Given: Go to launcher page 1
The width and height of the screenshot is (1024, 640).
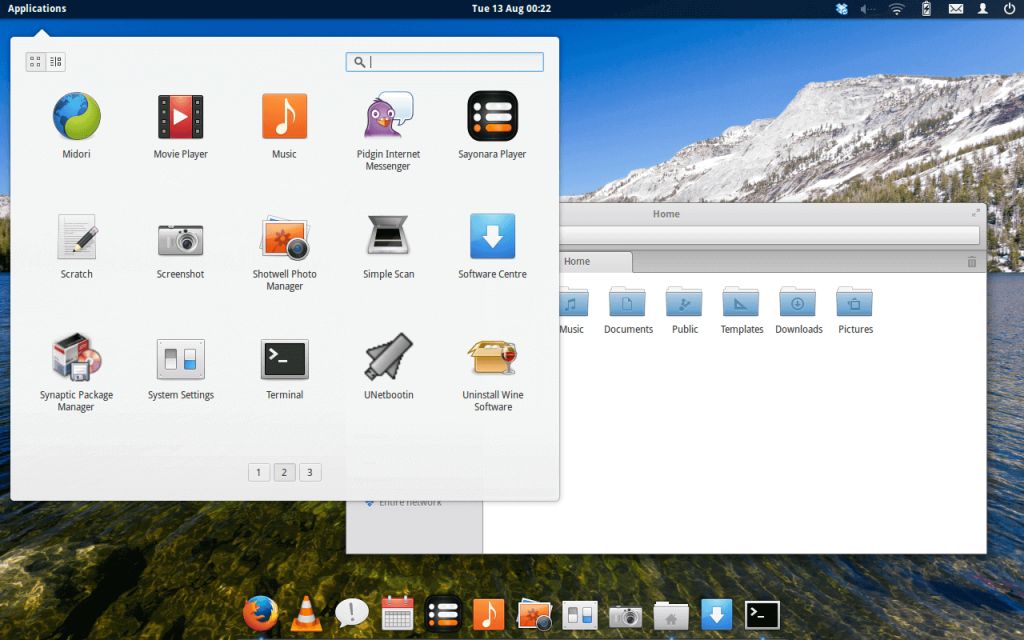Looking at the screenshot, I should (259, 472).
